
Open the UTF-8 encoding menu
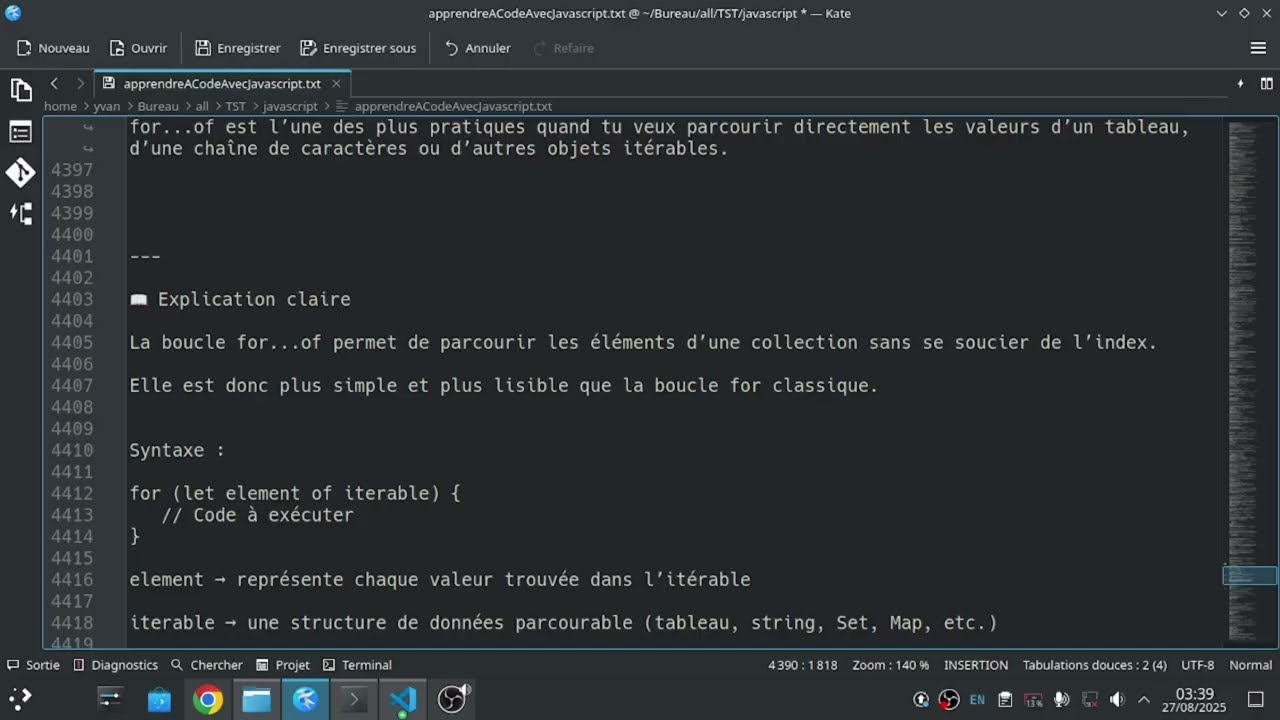click(1197, 665)
